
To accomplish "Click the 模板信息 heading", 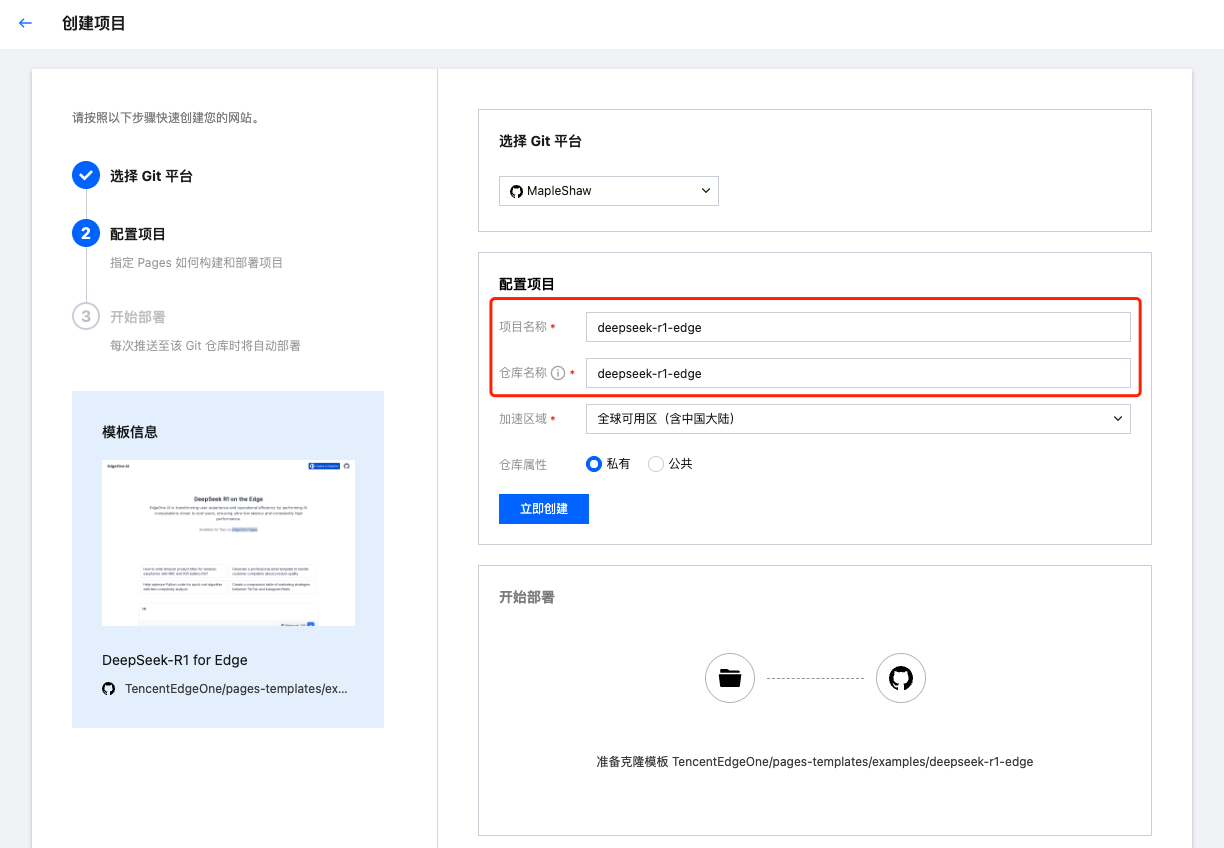I will [130, 432].
